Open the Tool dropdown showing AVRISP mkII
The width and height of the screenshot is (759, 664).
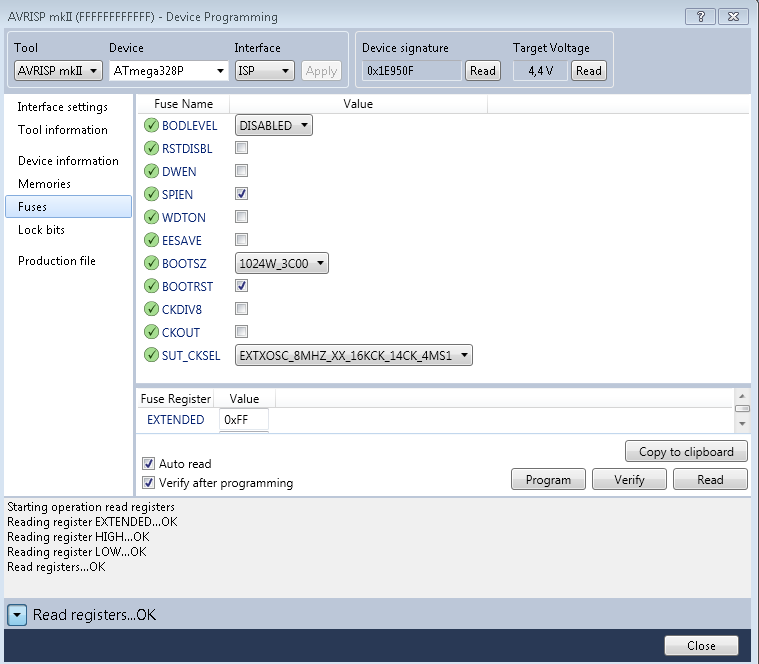pyautogui.click(x=58, y=71)
